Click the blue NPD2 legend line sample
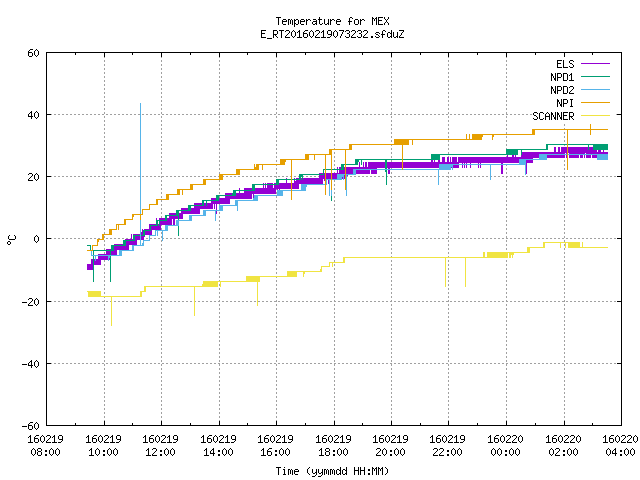The width and height of the screenshot is (640, 480). click(595, 89)
